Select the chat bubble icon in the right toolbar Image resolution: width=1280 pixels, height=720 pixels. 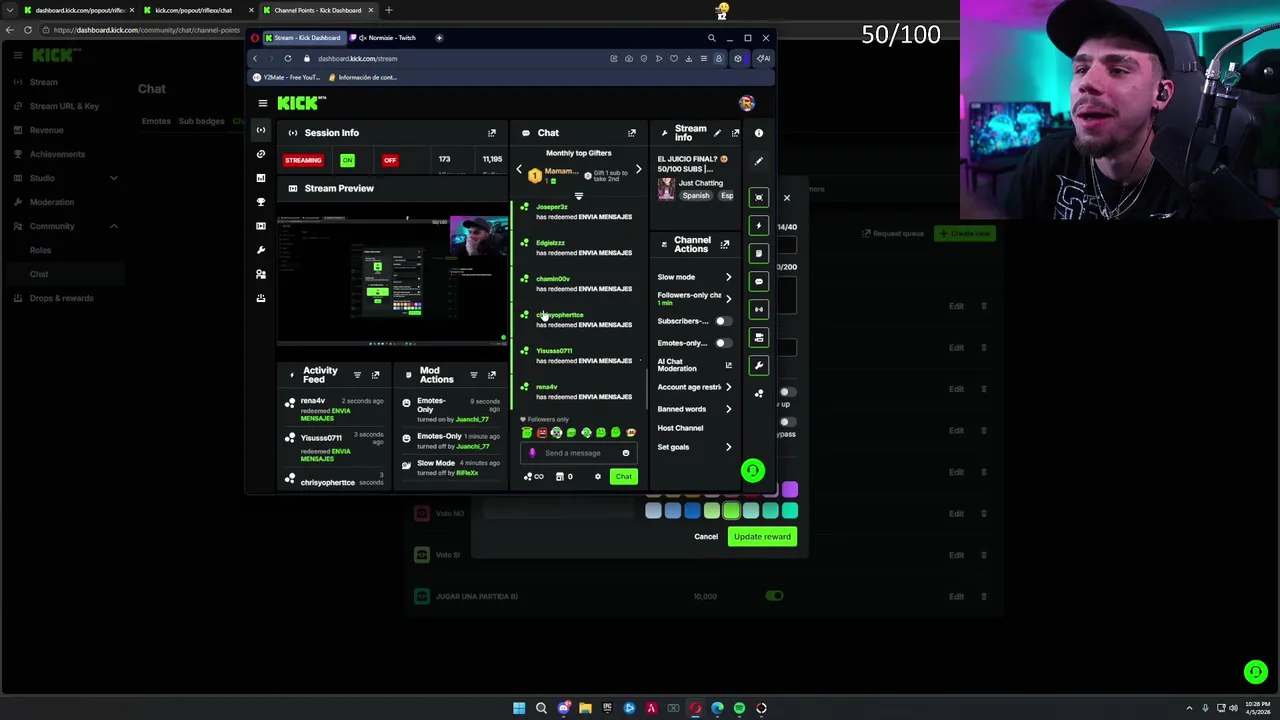(759, 282)
